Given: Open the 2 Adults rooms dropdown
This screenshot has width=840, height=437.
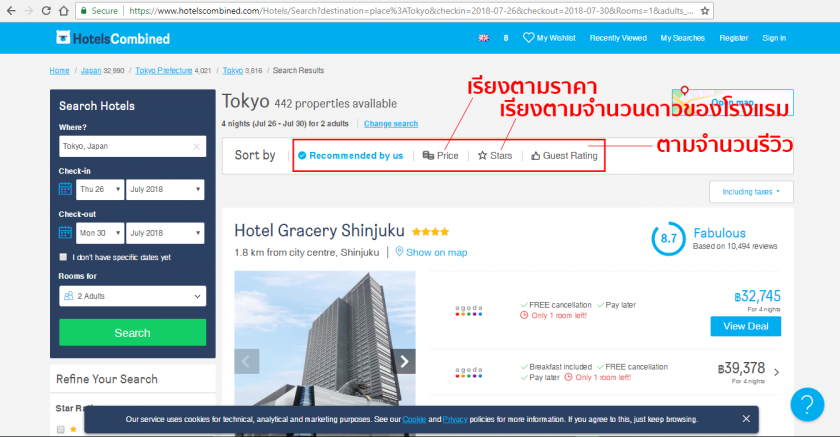Looking at the screenshot, I should coord(132,296).
